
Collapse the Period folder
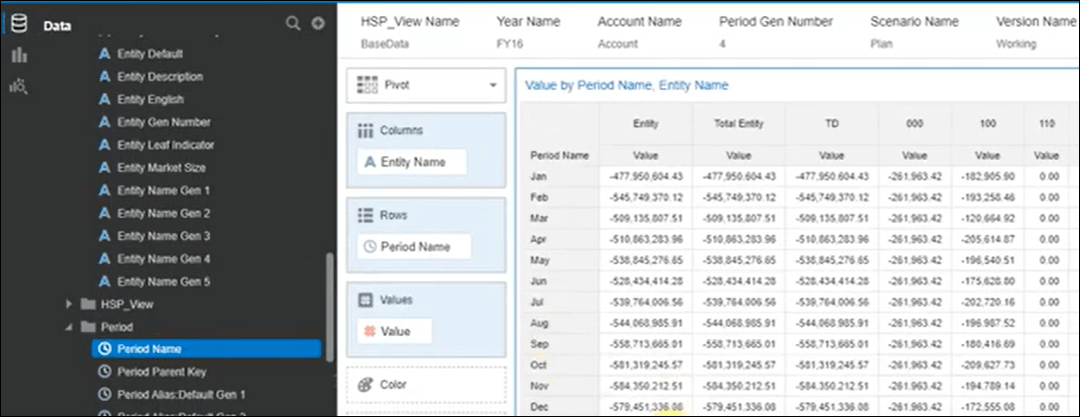(x=69, y=327)
